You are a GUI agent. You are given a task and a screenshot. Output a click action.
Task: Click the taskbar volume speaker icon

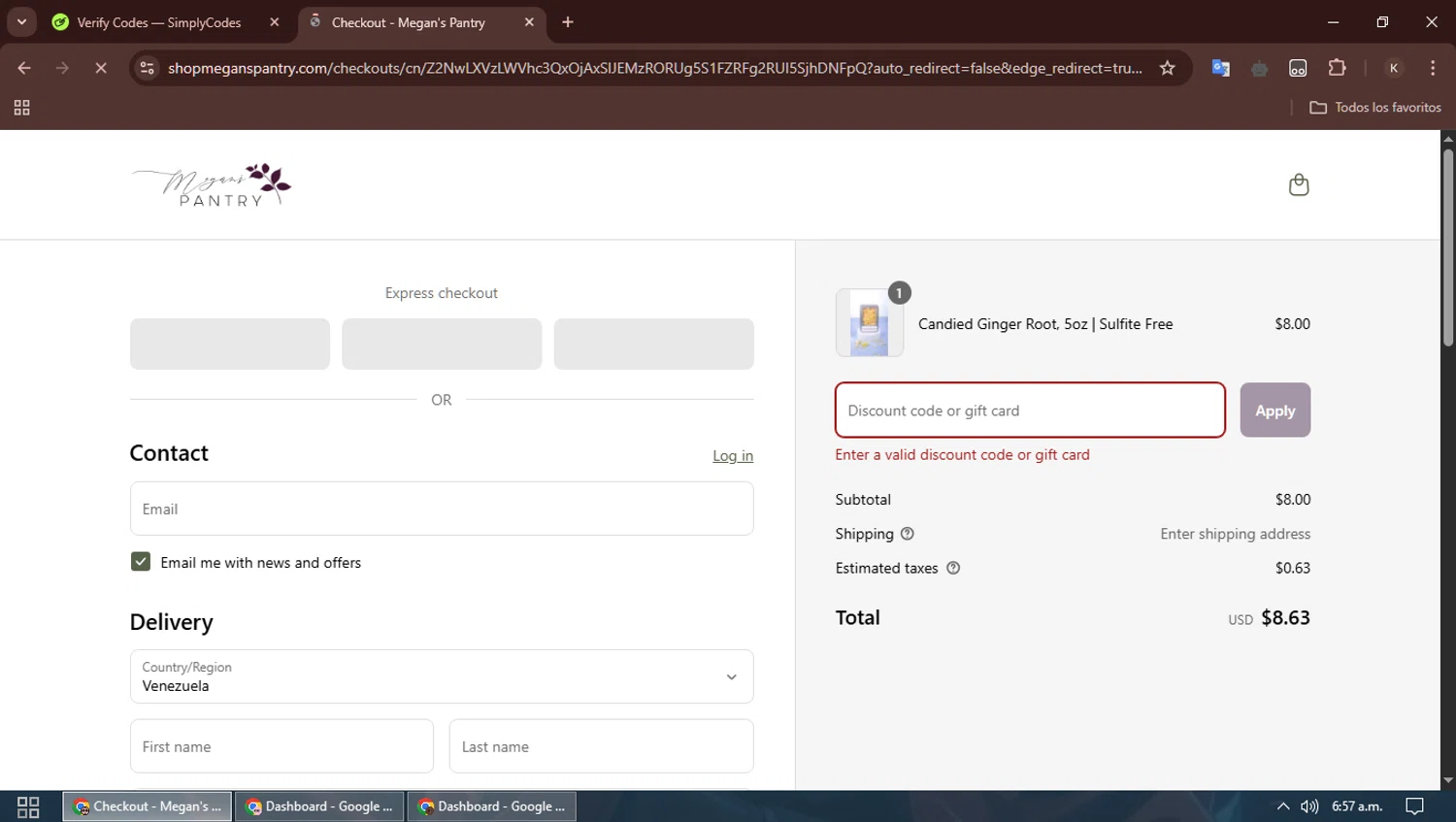tap(1309, 806)
